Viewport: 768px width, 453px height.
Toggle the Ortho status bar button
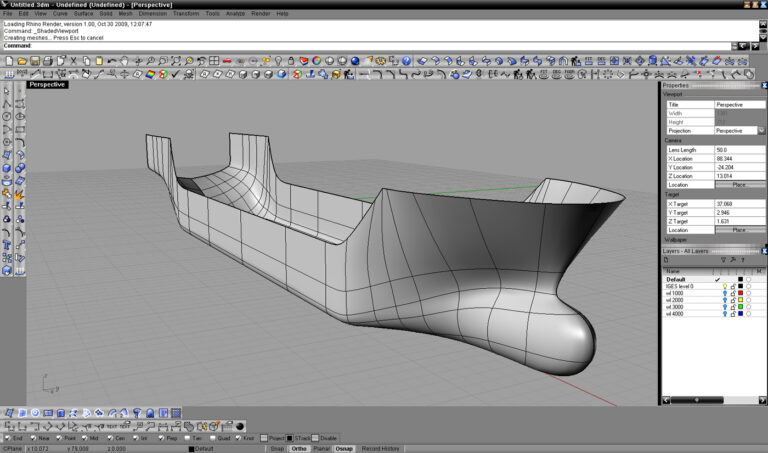pos(298,449)
